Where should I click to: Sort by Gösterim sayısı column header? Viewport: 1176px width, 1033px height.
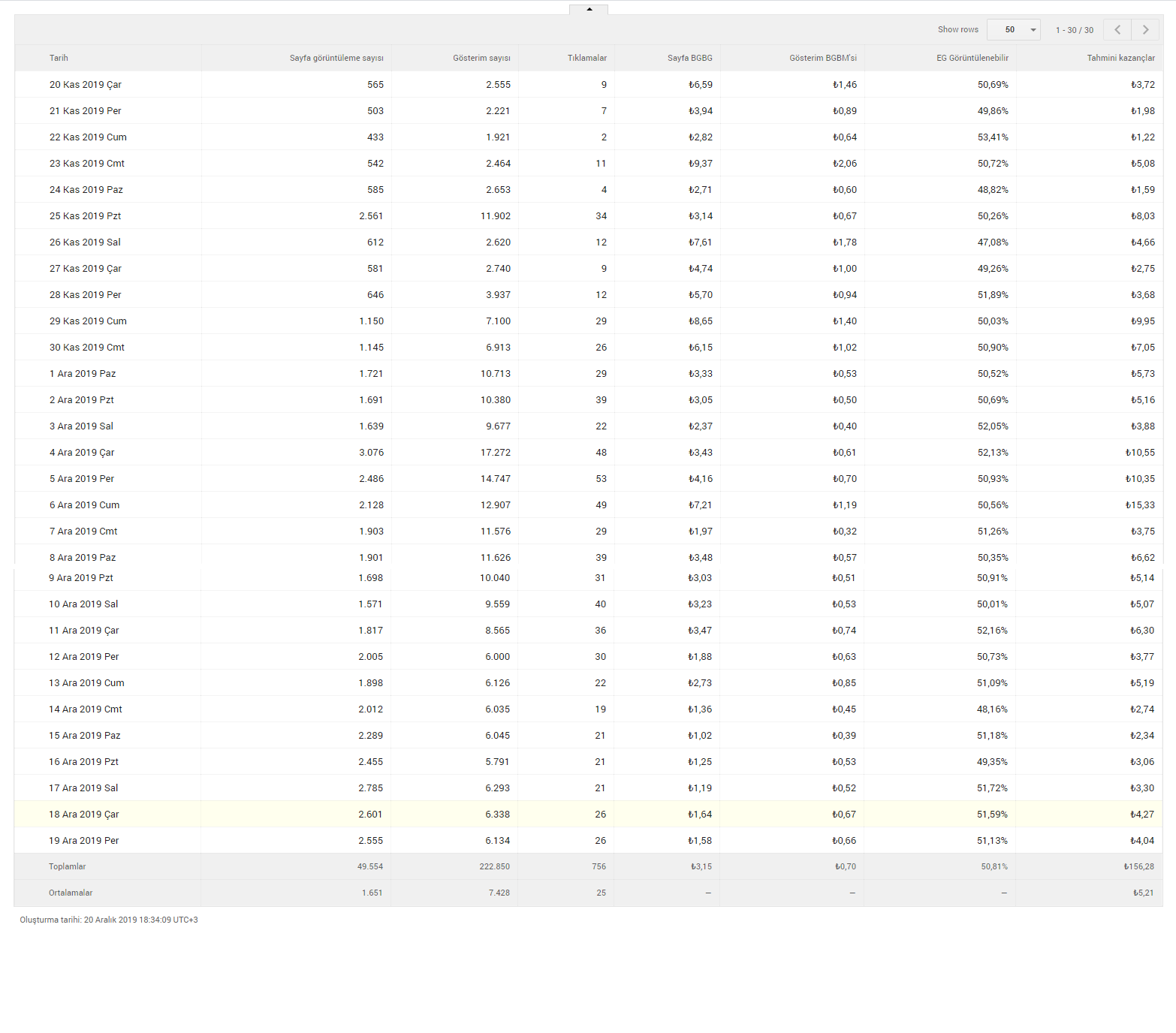481,58
